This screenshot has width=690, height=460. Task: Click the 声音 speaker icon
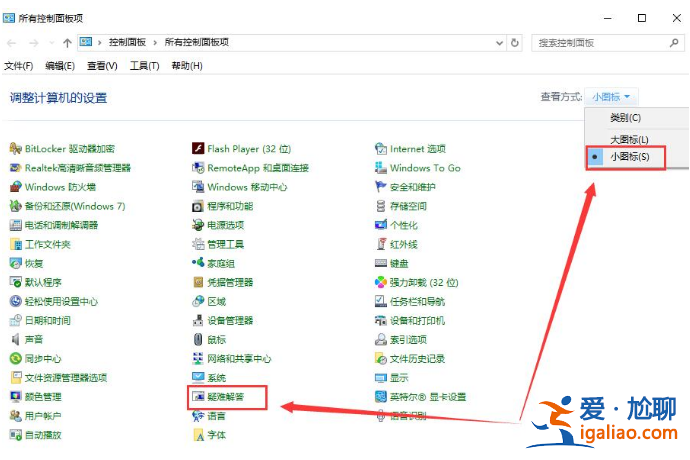(x=15, y=339)
